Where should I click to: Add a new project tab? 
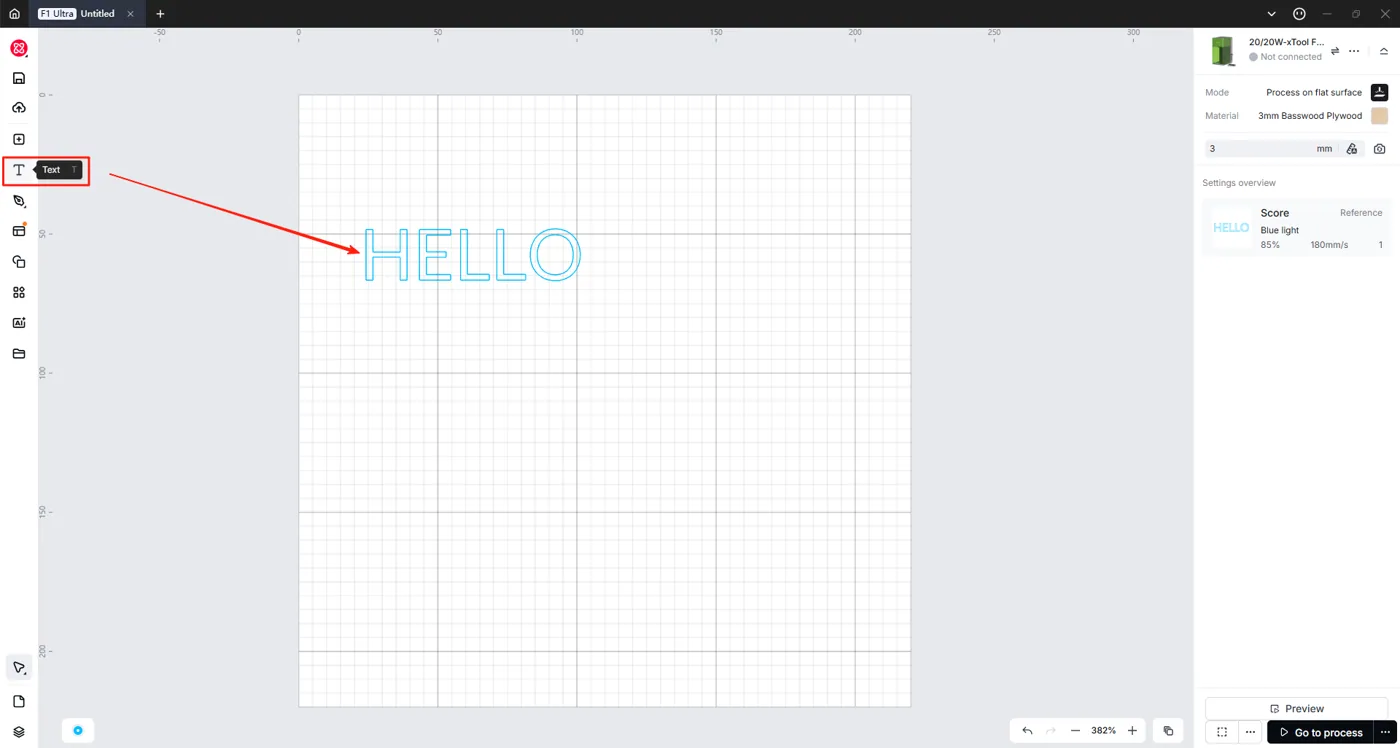[x=160, y=14]
